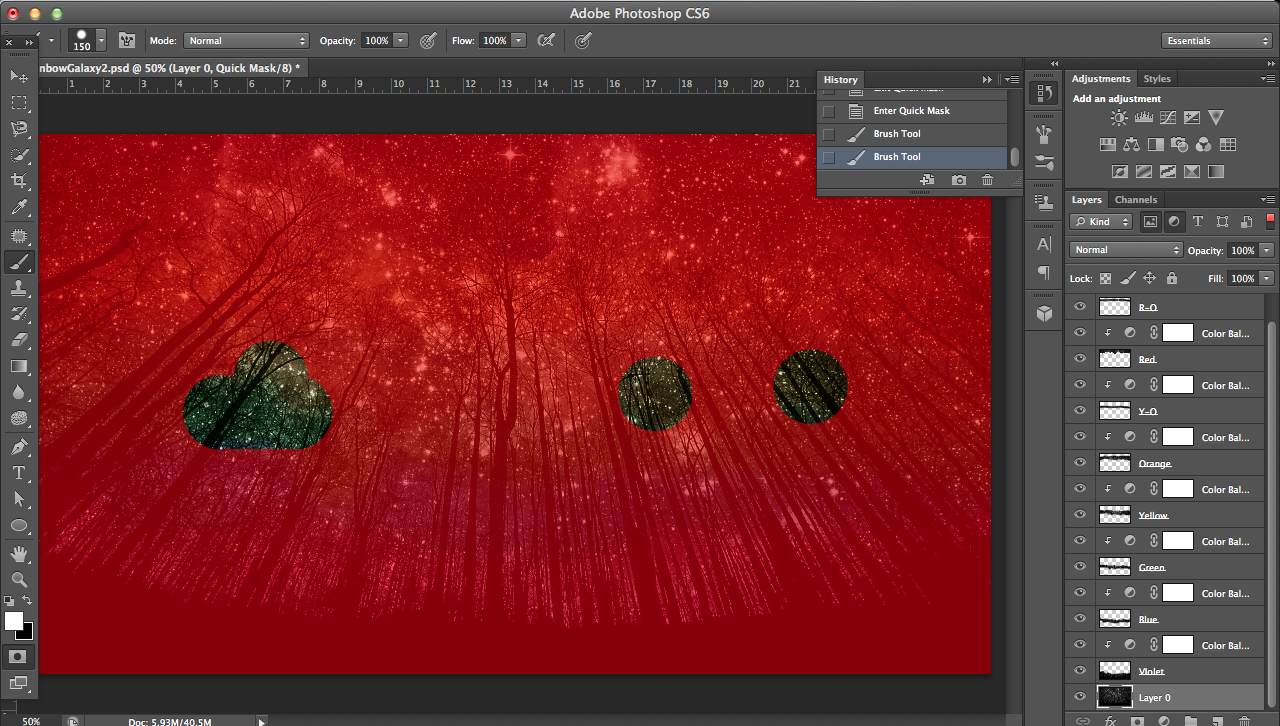Create new snapshot in History panel
The image size is (1280, 726).
coord(959,180)
